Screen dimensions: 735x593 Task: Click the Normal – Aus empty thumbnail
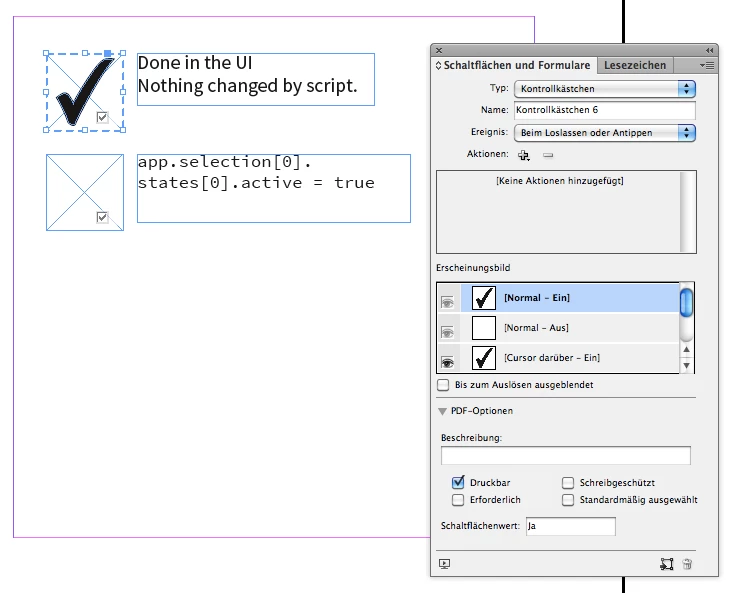click(x=484, y=328)
